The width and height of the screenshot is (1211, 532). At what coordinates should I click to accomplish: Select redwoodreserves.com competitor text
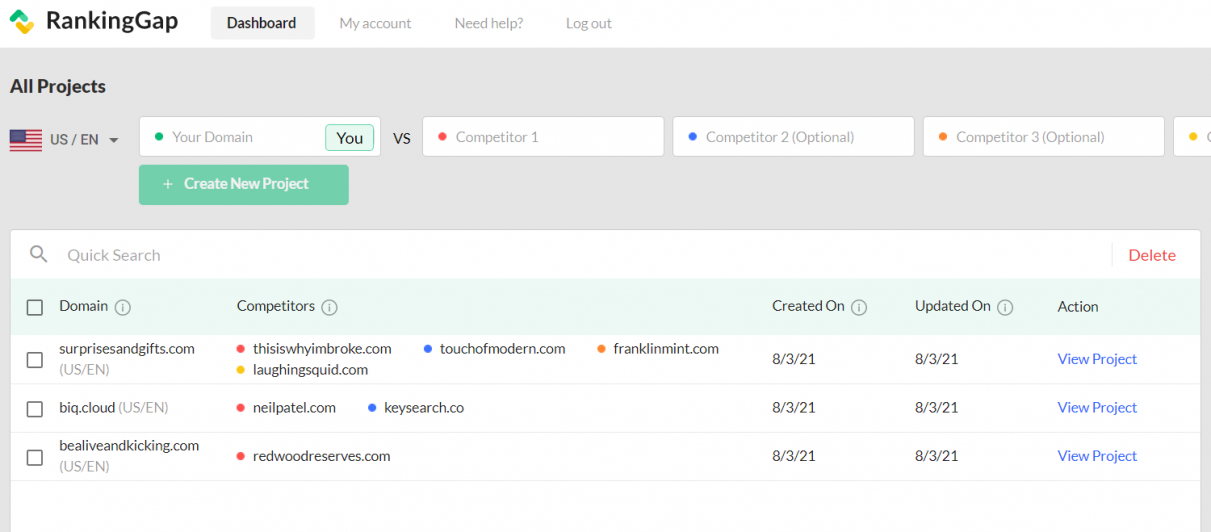coord(321,456)
